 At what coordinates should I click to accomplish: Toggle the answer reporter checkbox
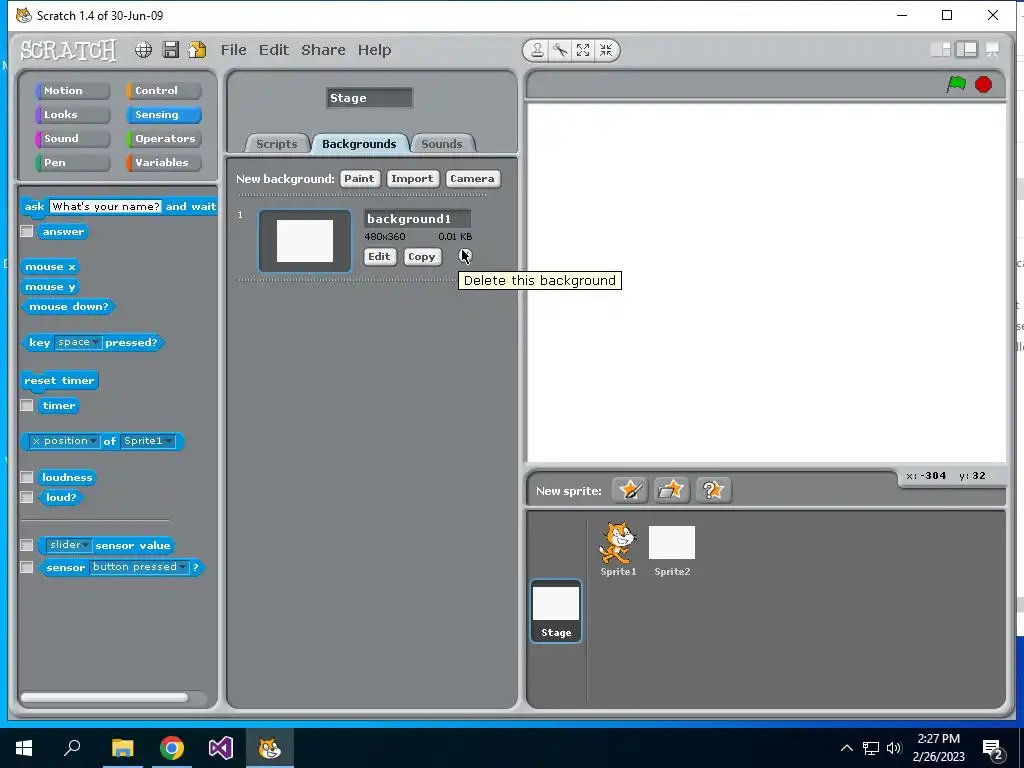[27, 231]
